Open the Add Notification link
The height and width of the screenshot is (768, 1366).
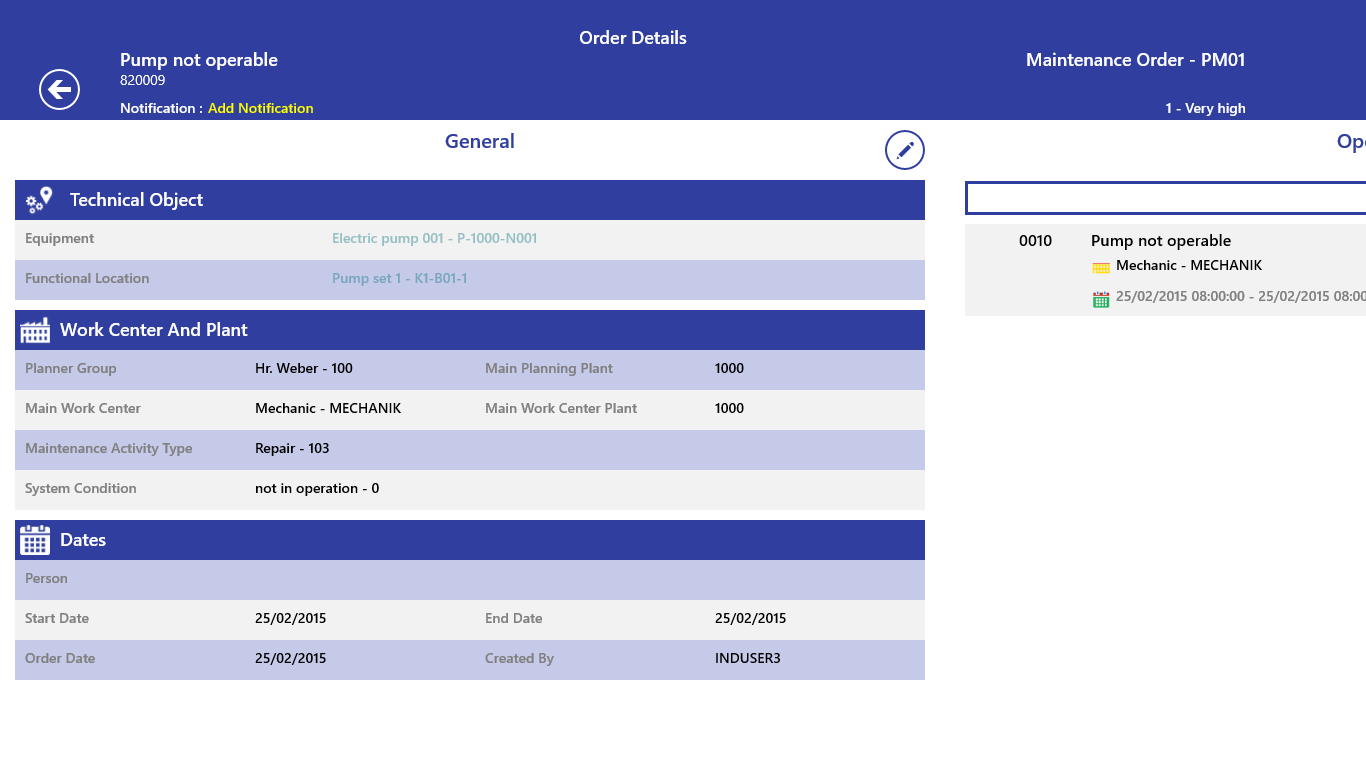pyautogui.click(x=261, y=108)
